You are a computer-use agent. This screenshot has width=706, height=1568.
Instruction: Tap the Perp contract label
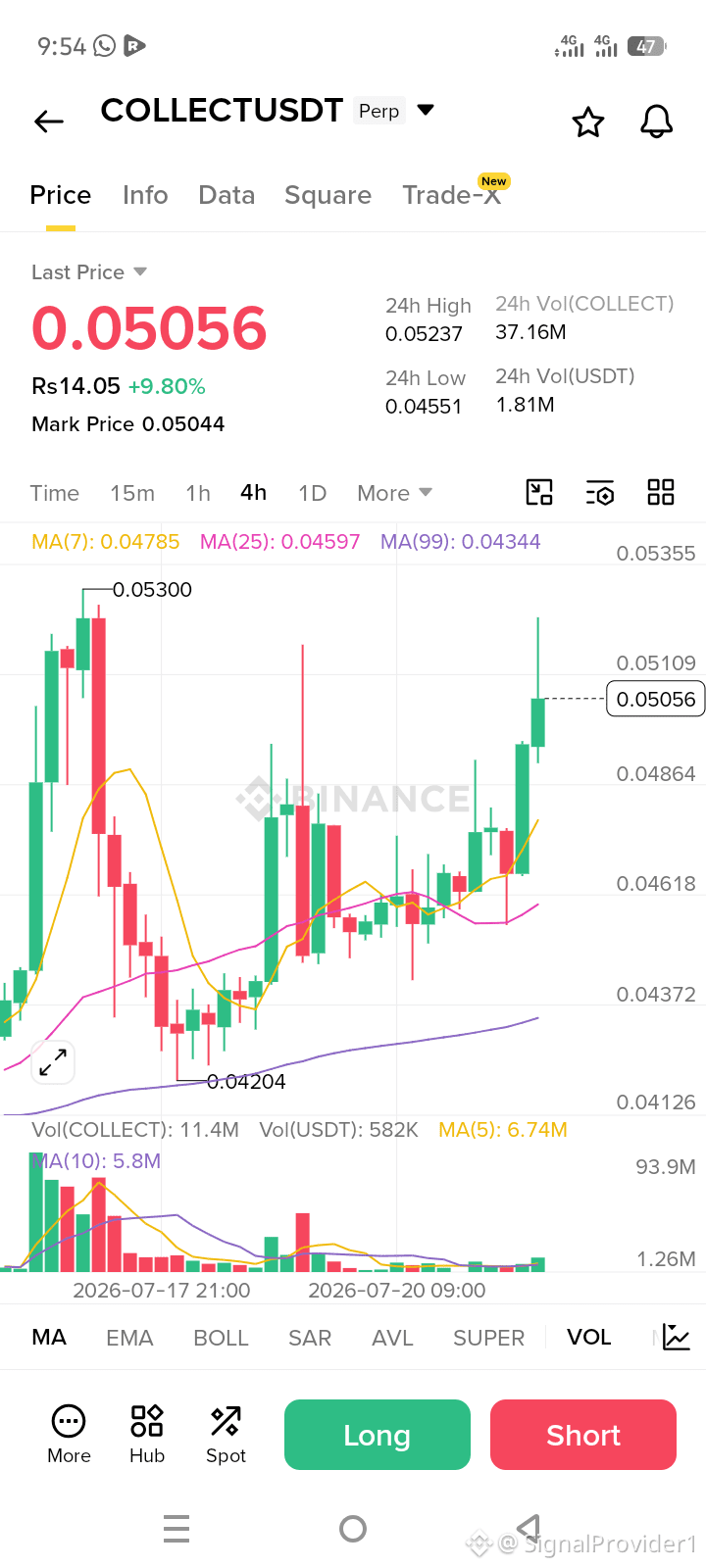click(x=378, y=111)
